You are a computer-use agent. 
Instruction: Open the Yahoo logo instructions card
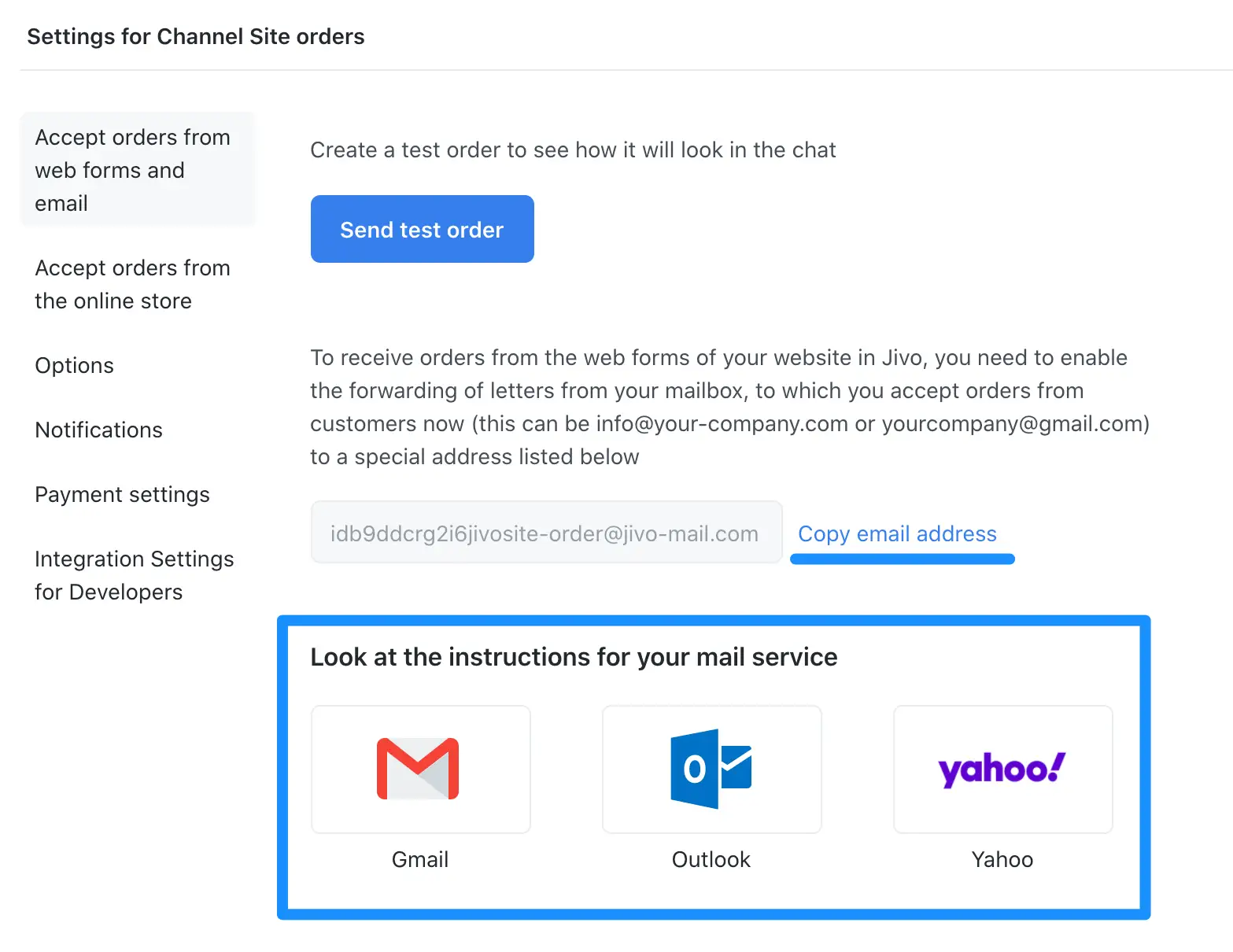coord(1002,769)
